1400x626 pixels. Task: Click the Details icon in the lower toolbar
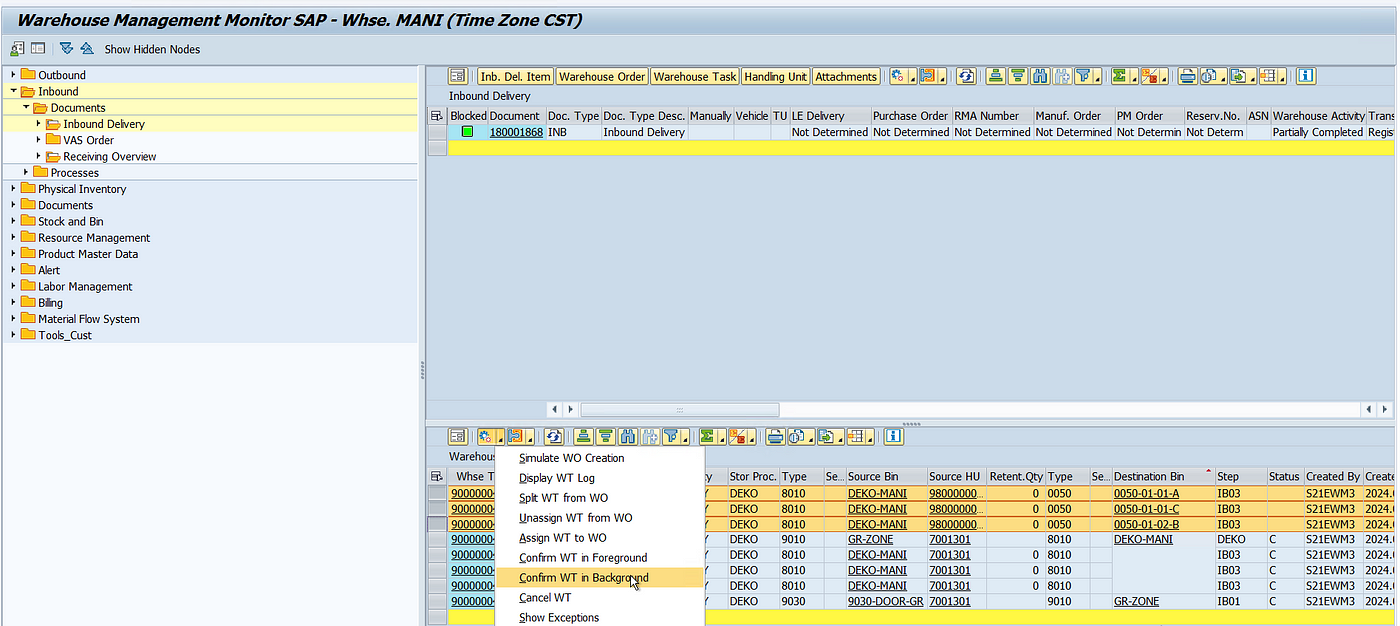coord(458,436)
